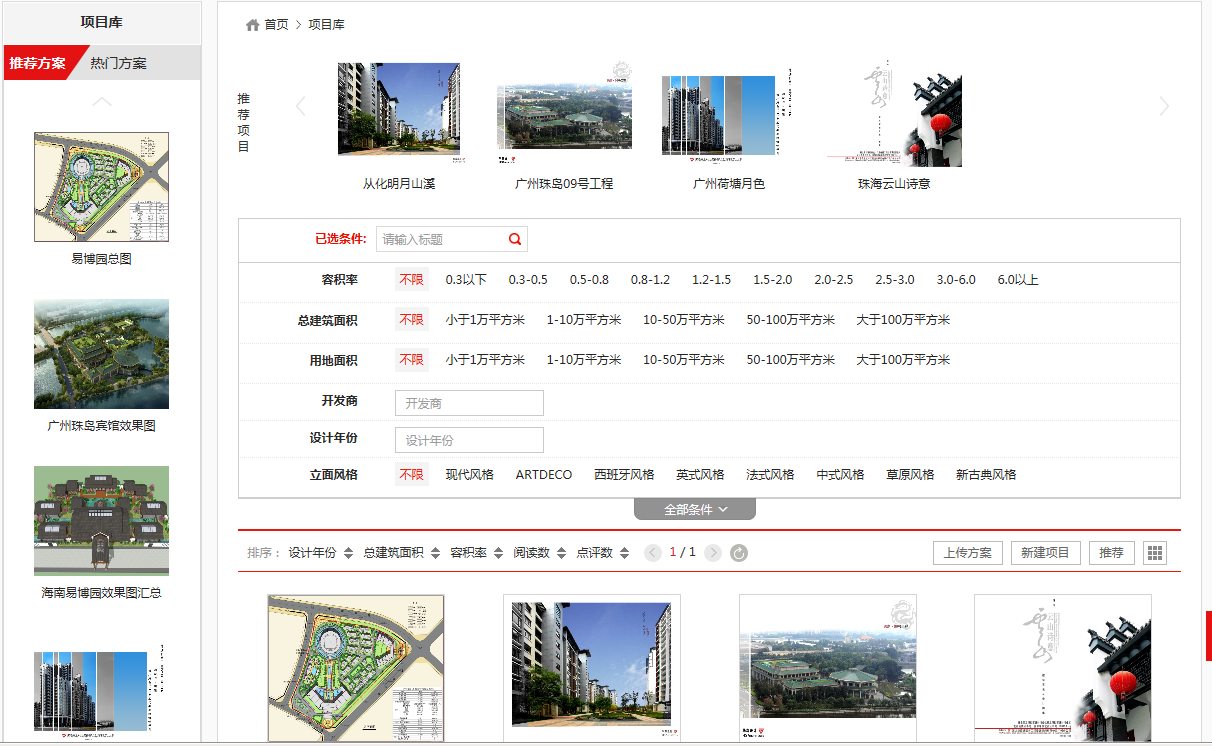Click 海南易博园效果图汇总 caption
The image size is (1212, 746).
coord(101,593)
